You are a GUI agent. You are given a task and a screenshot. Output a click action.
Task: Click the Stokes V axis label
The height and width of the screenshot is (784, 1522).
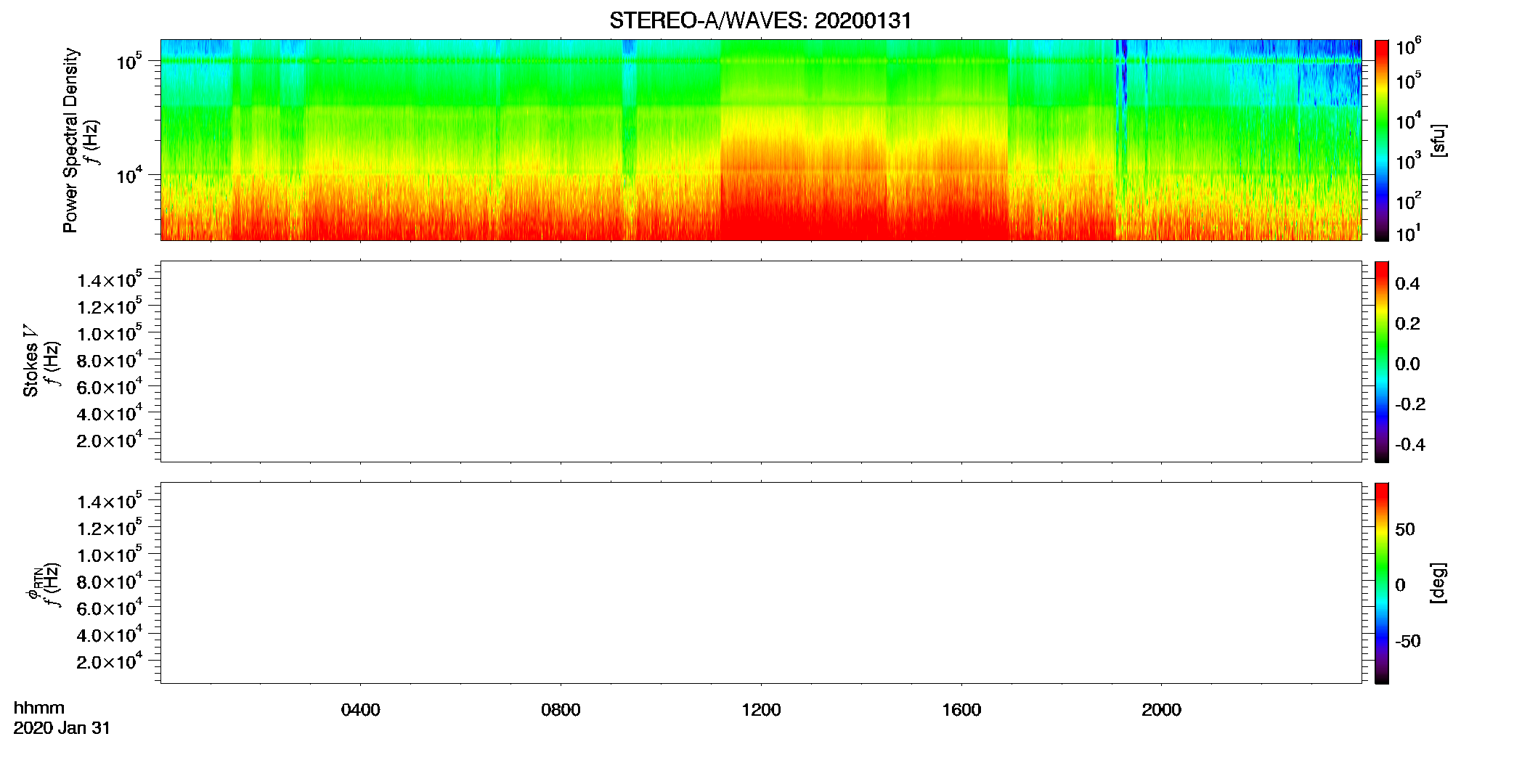pyautogui.click(x=30, y=362)
